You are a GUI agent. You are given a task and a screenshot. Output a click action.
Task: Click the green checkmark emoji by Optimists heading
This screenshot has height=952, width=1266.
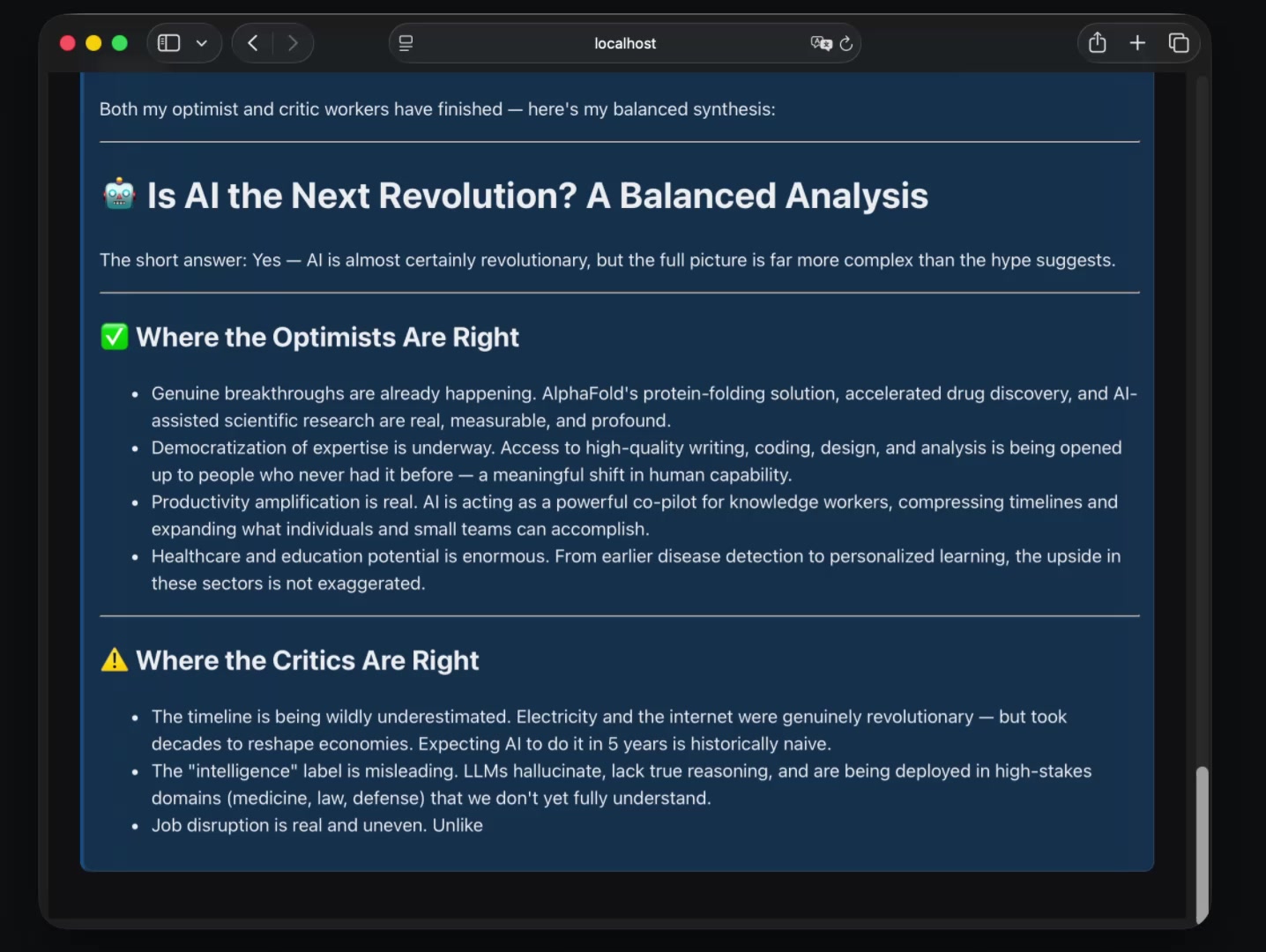115,337
